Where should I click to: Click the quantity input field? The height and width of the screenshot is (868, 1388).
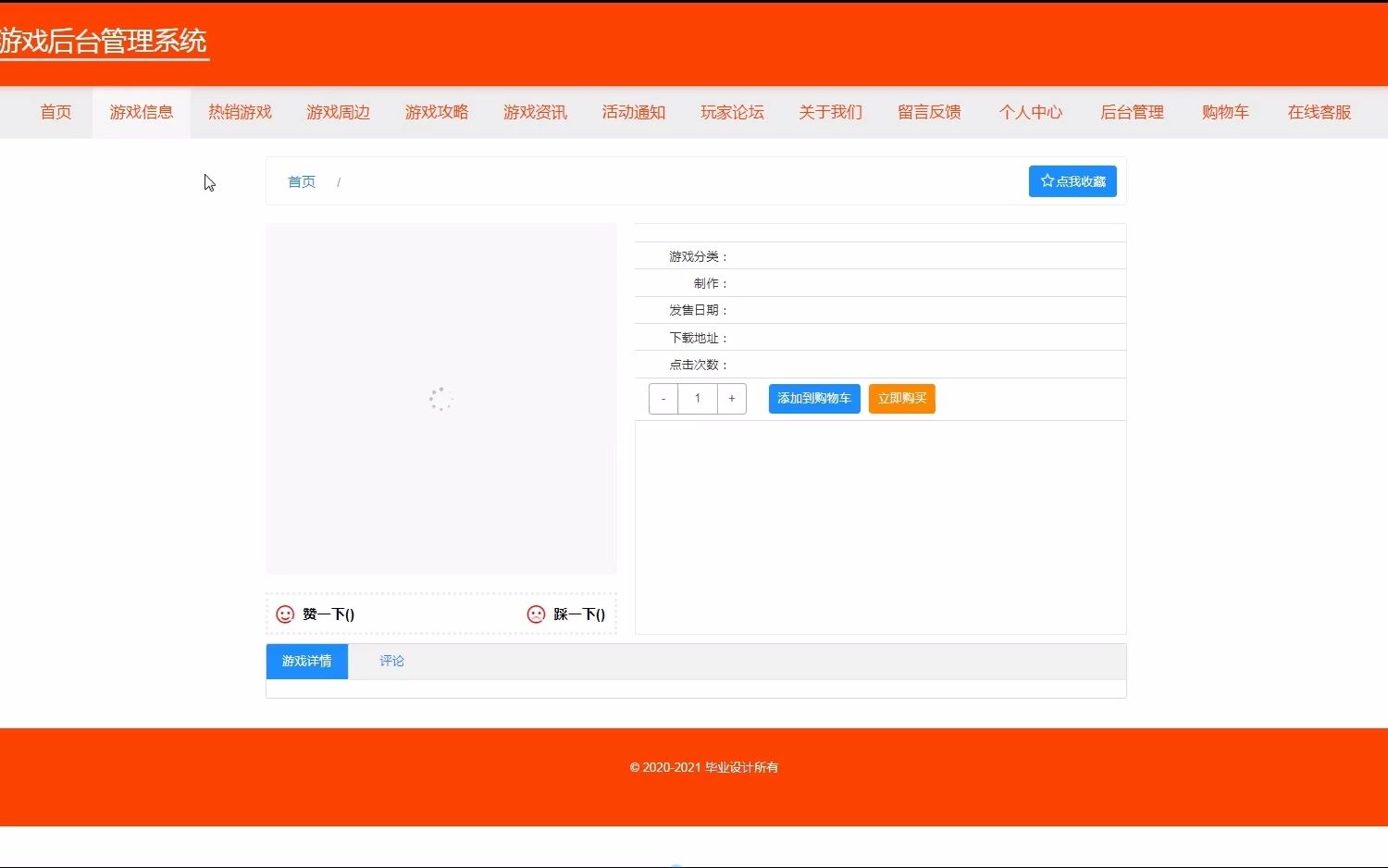698,399
